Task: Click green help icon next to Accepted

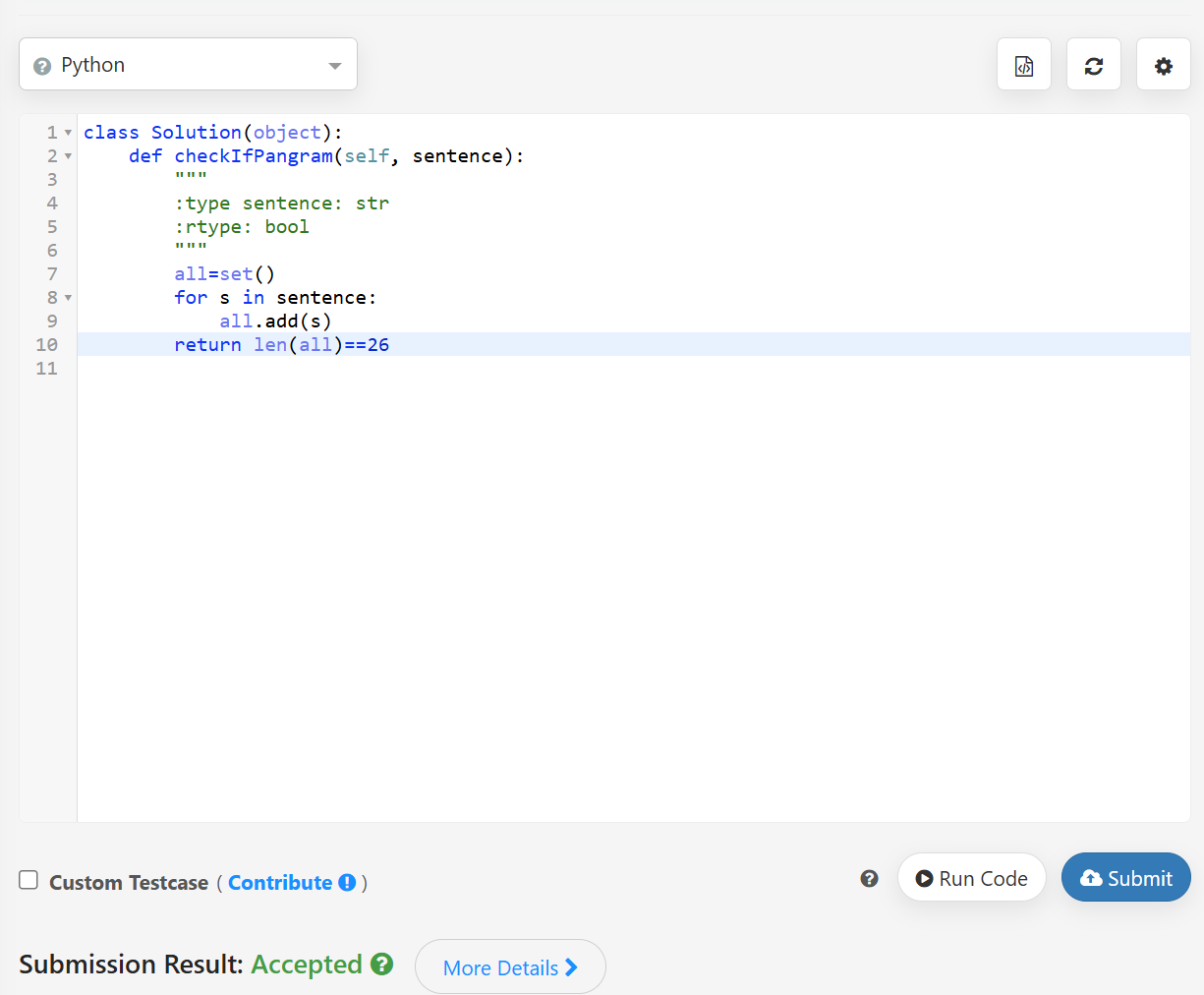Action: point(382,965)
